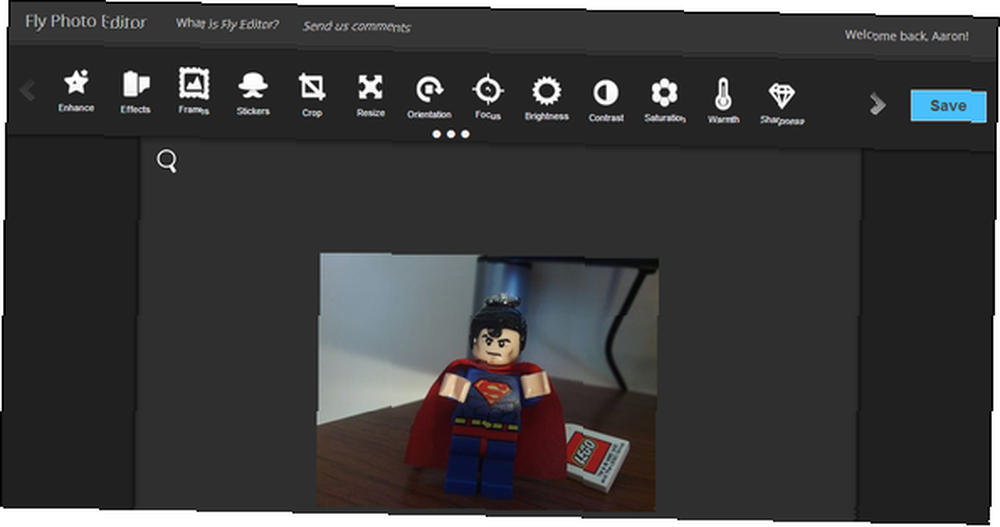Open the Frames tool

pos(194,92)
